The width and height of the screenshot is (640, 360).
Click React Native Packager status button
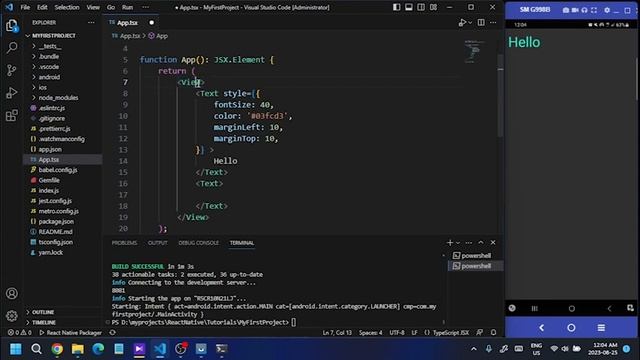[70, 333]
